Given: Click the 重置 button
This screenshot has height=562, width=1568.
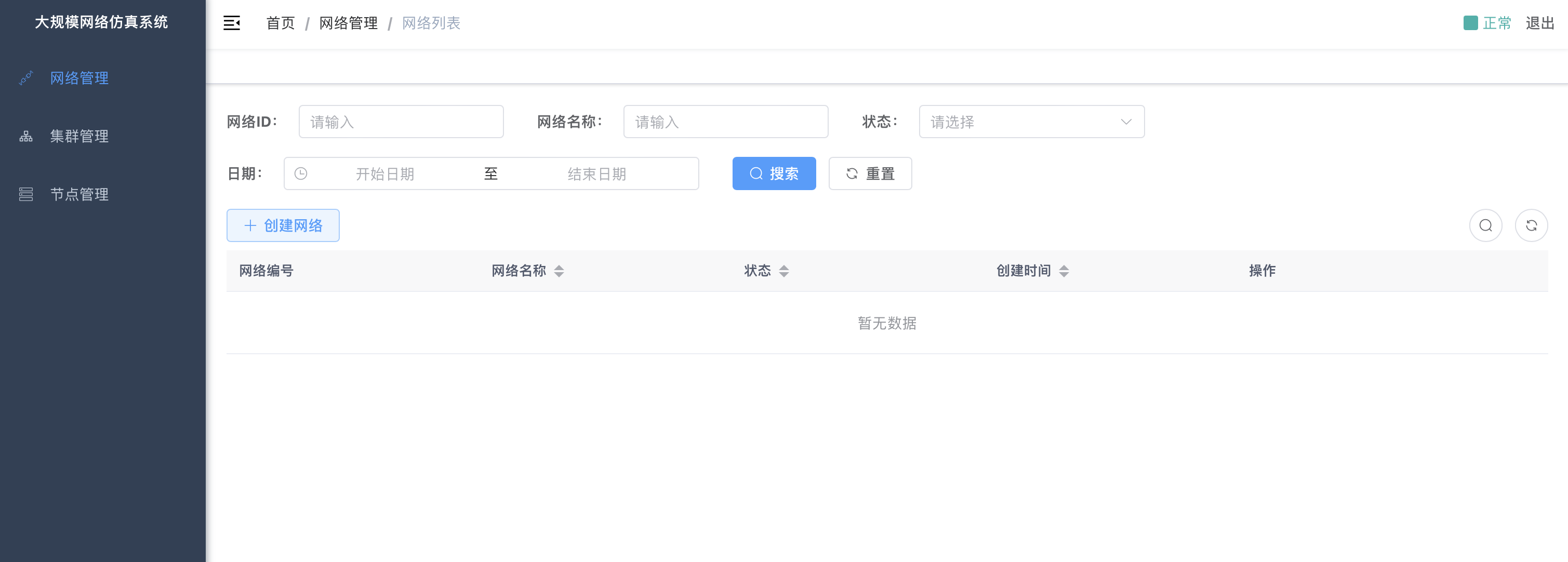Looking at the screenshot, I should tap(870, 174).
